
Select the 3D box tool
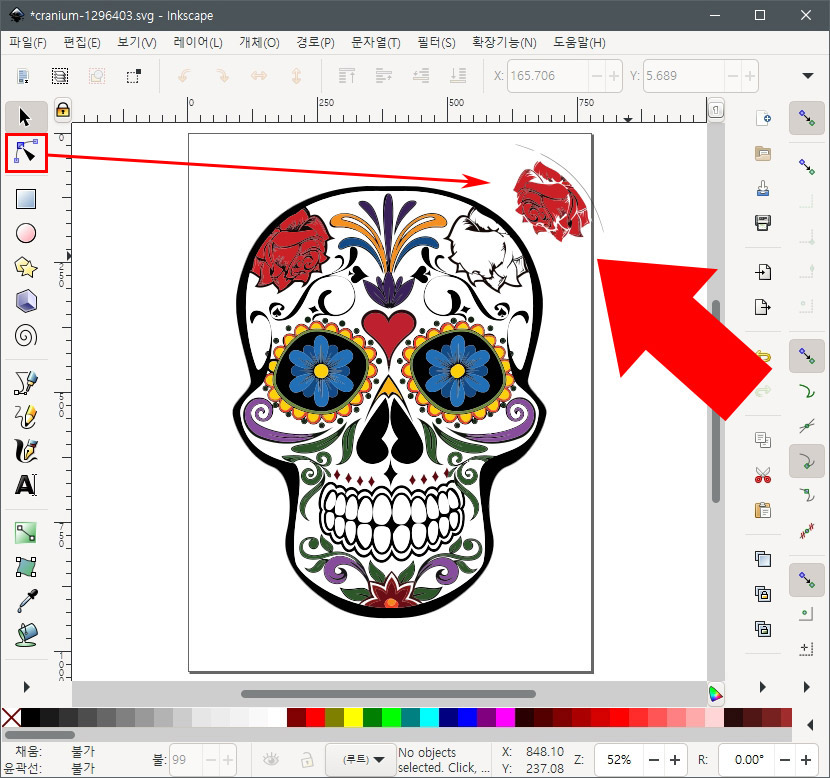26,301
